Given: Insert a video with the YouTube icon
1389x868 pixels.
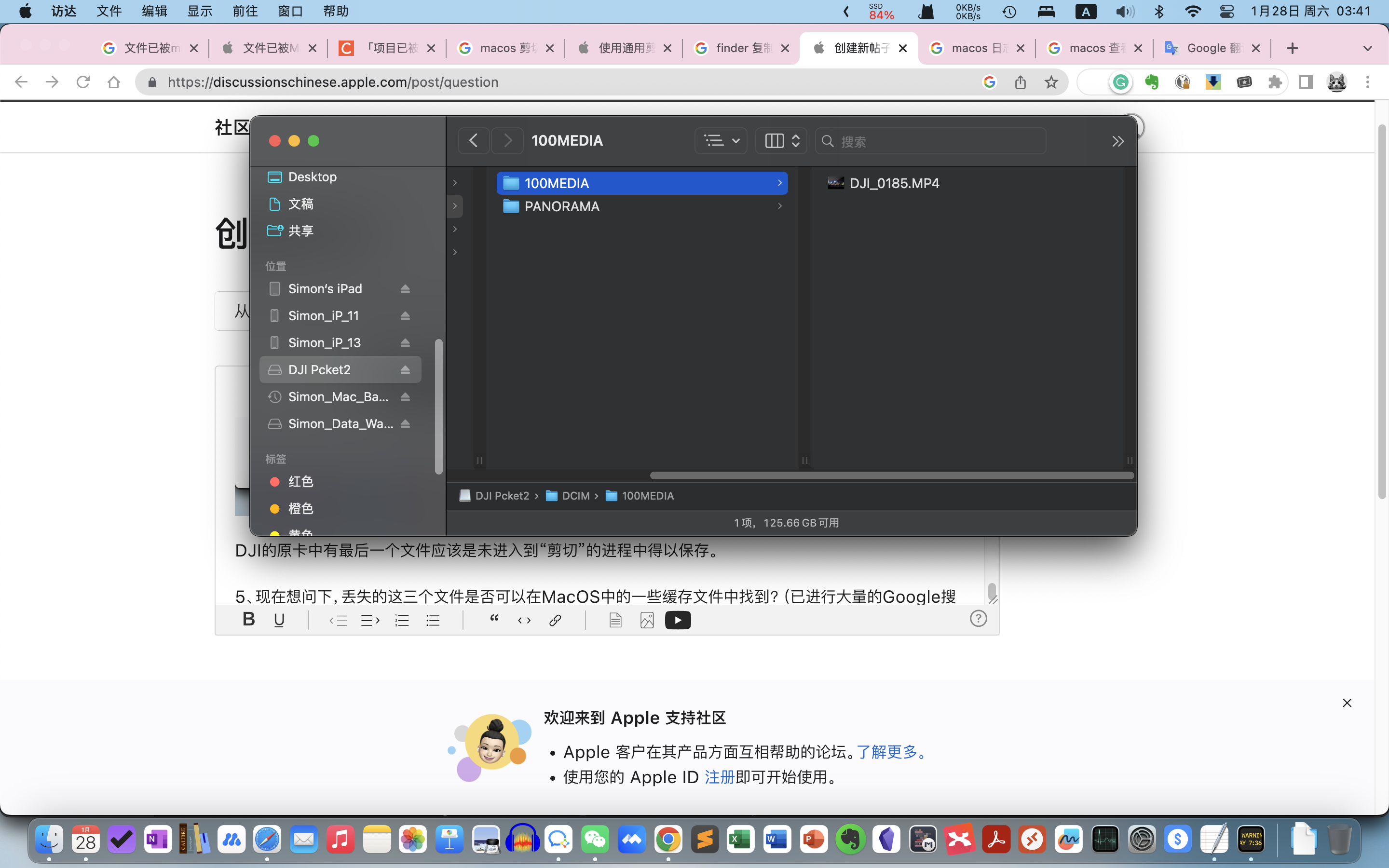Looking at the screenshot, I should pyautogui.click(x=677, y=620).
